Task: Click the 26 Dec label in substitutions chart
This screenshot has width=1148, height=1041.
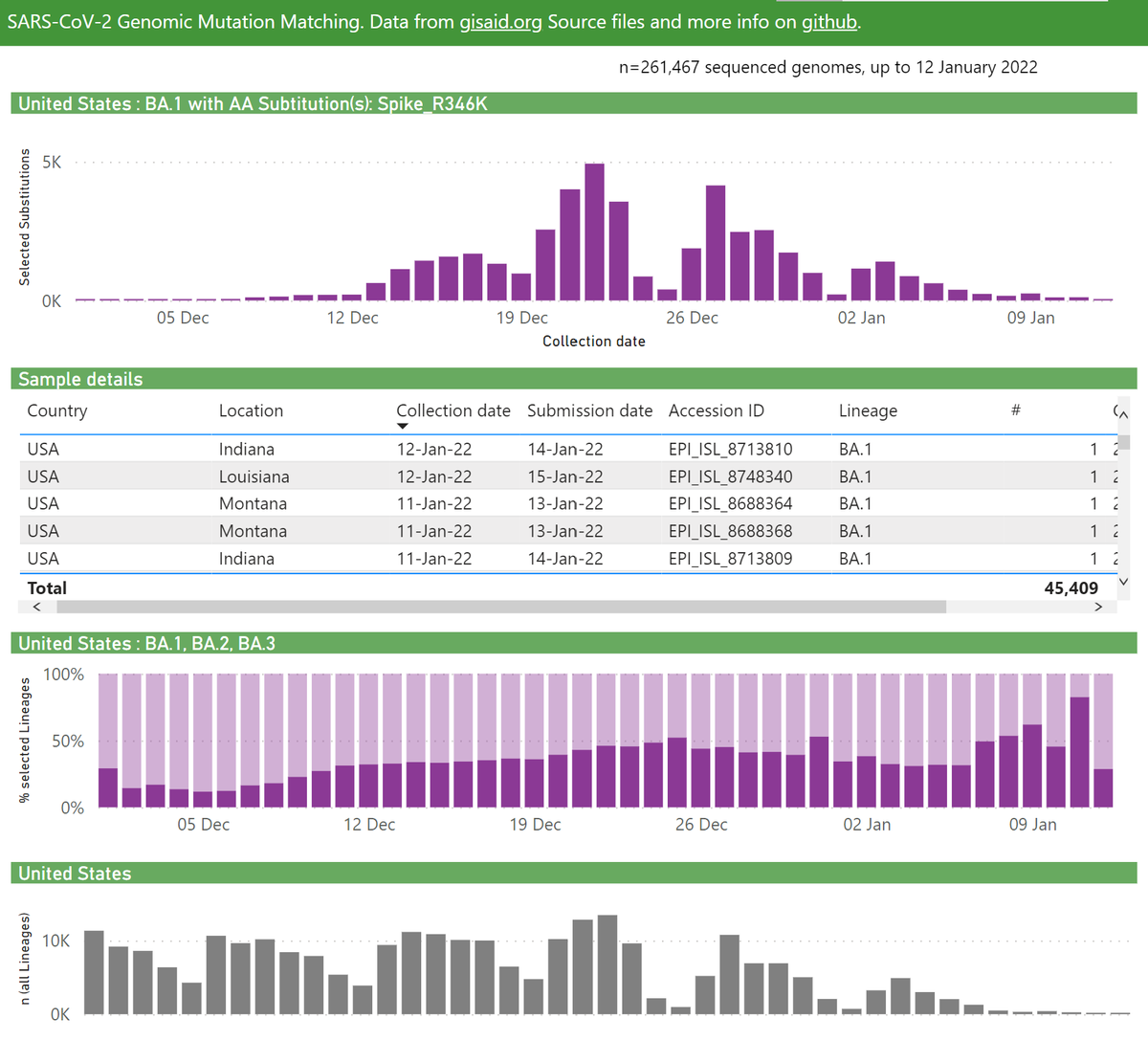Action: coord(692,318)
